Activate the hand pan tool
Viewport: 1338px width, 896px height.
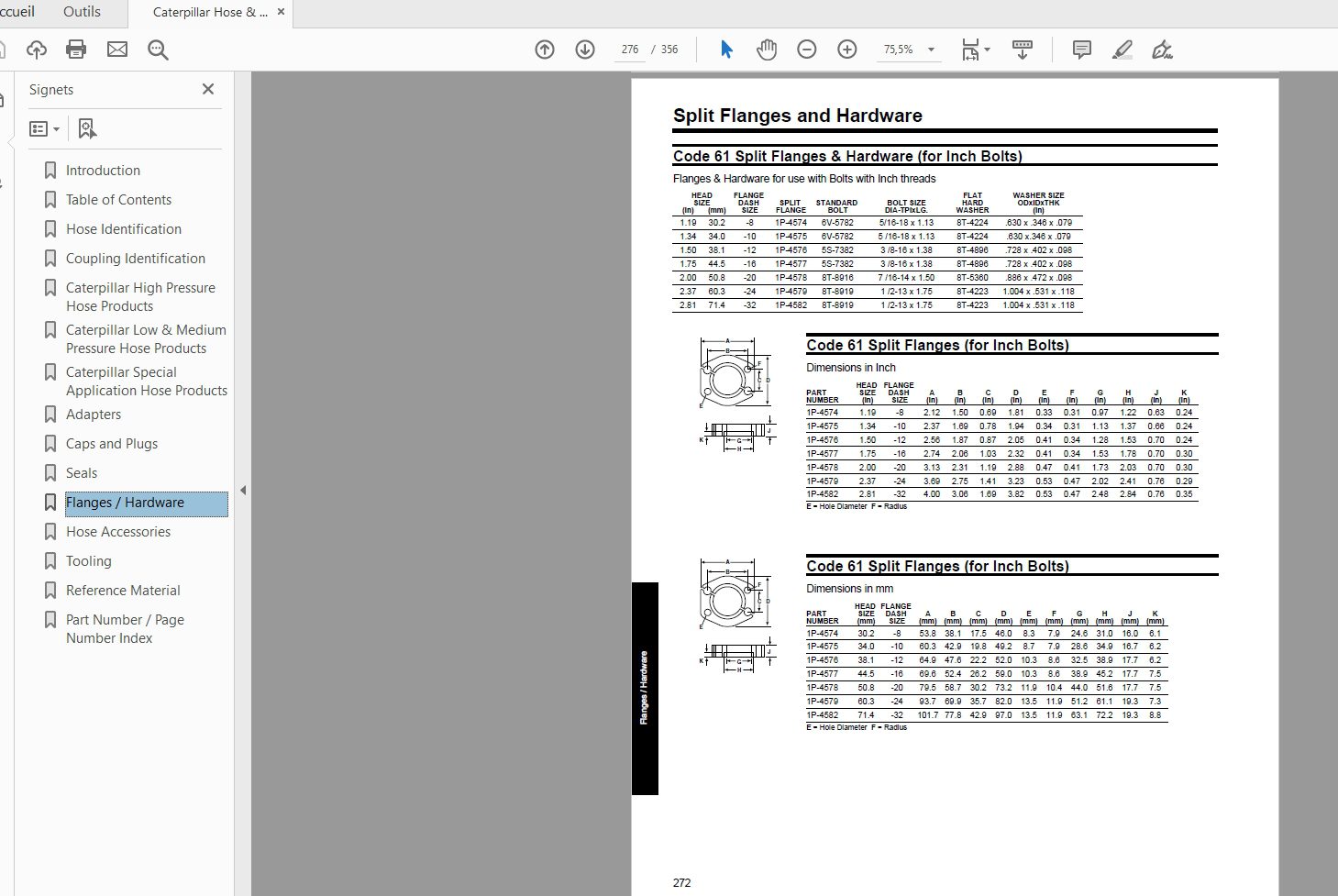(767, 50)
